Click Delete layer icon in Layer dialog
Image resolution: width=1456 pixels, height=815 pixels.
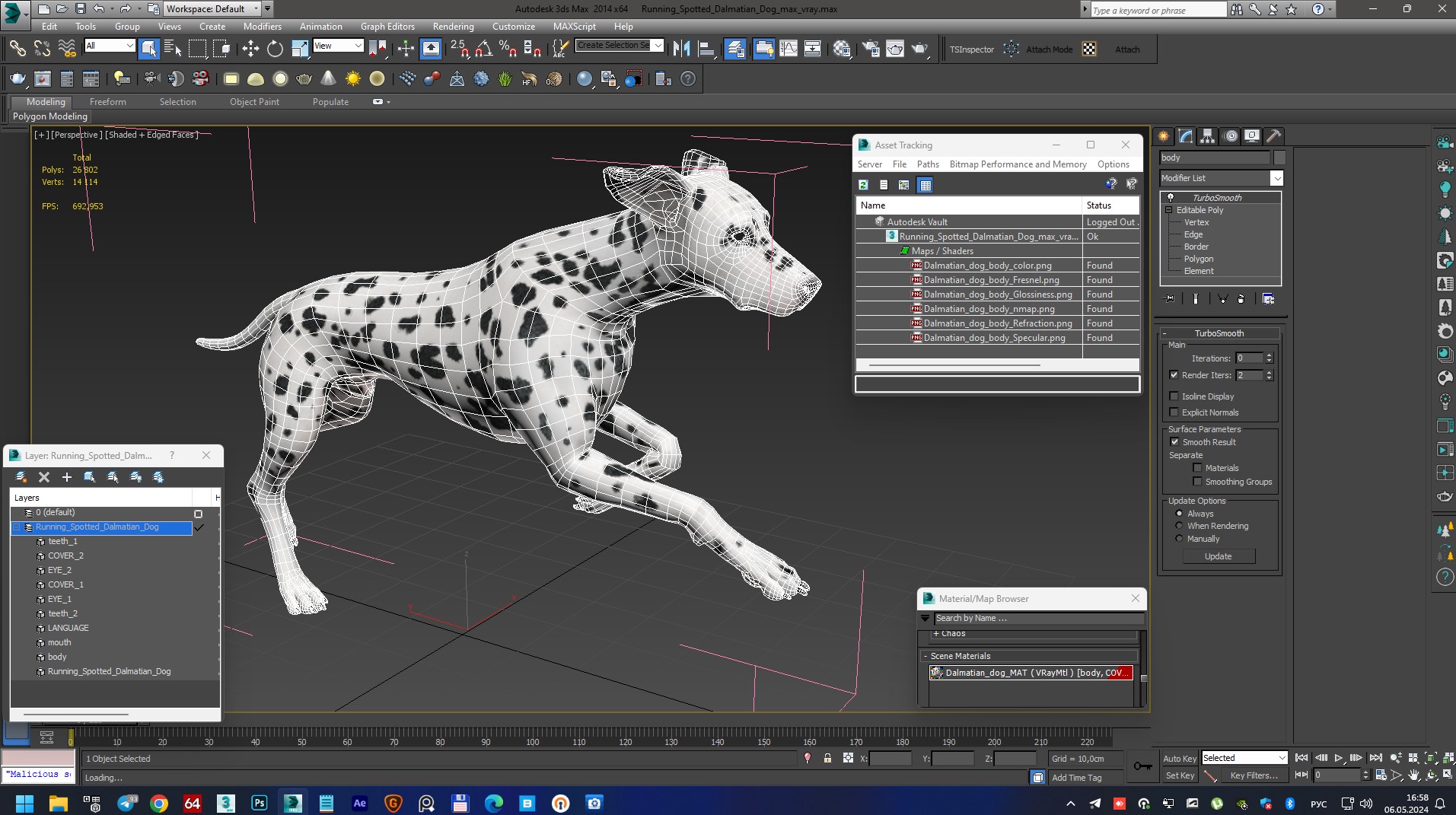[x=44, y=477]
